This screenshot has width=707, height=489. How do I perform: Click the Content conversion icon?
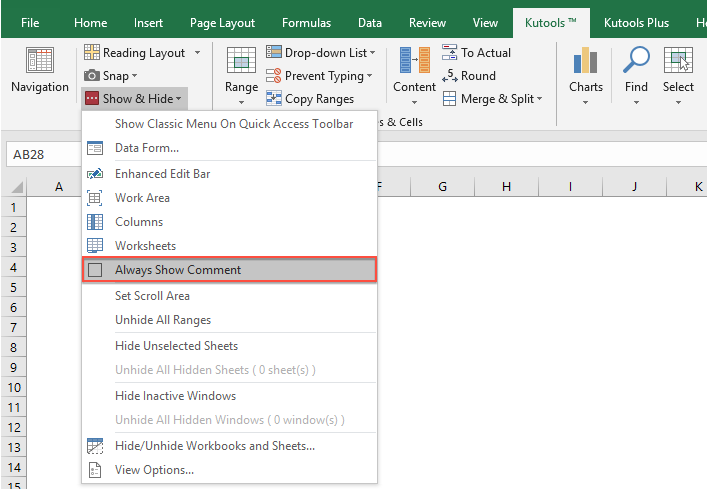coord(414,60)
